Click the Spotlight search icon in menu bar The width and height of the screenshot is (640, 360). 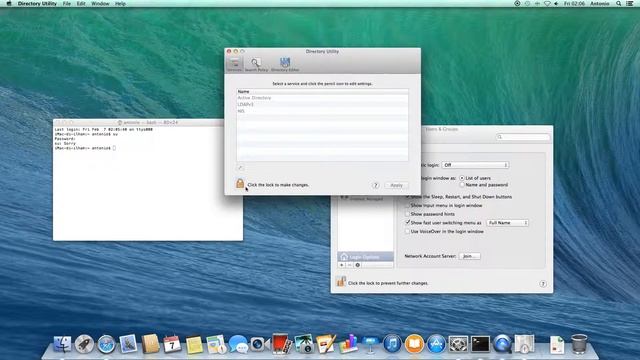619,4
